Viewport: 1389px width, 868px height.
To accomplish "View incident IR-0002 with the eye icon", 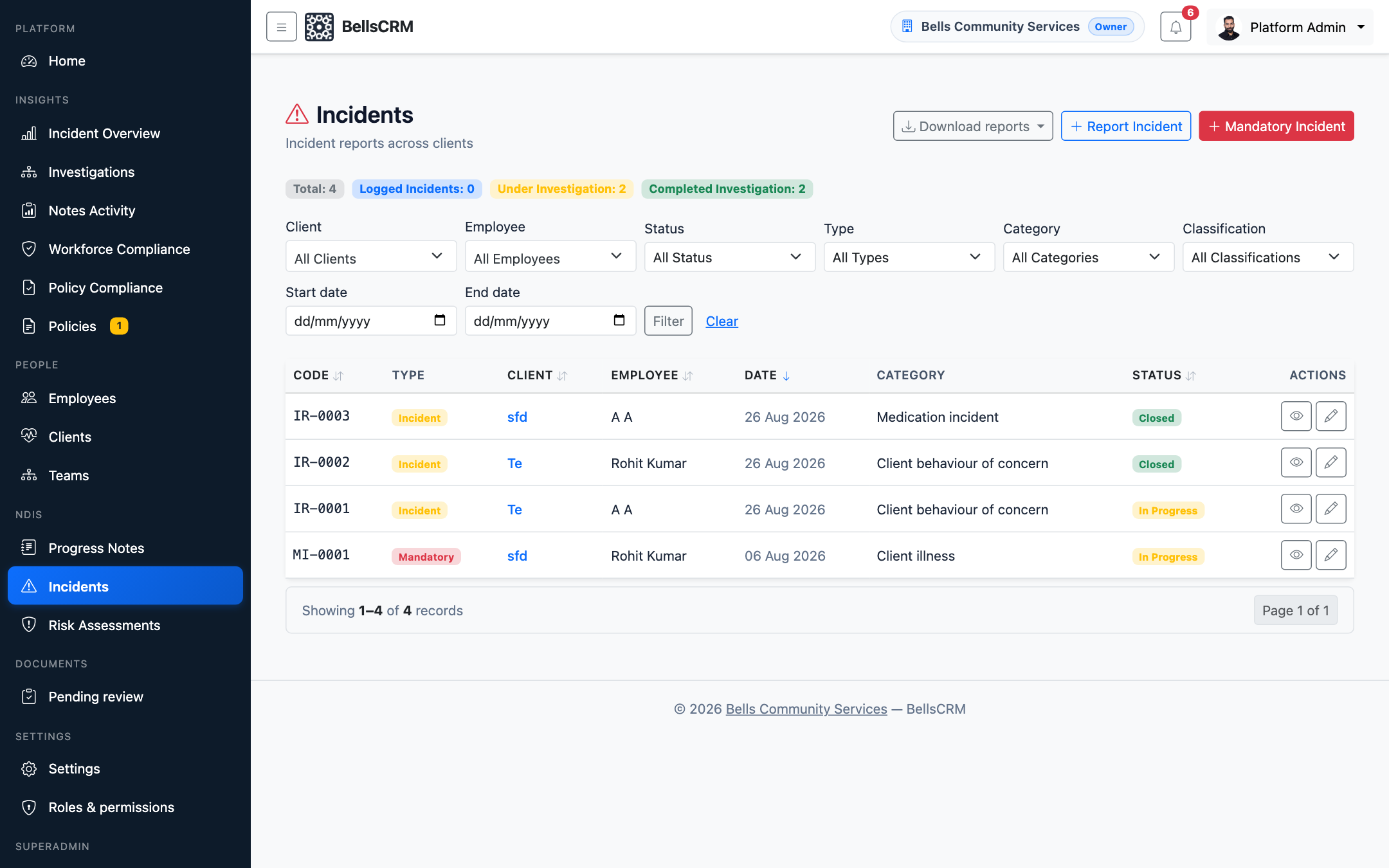I will pos(1296,462).
